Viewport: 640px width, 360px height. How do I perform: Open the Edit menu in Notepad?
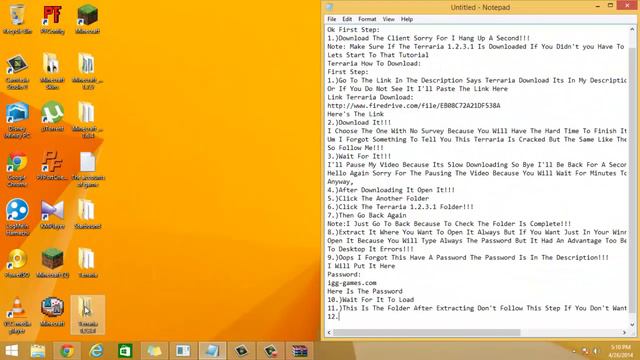coord(347,19)
